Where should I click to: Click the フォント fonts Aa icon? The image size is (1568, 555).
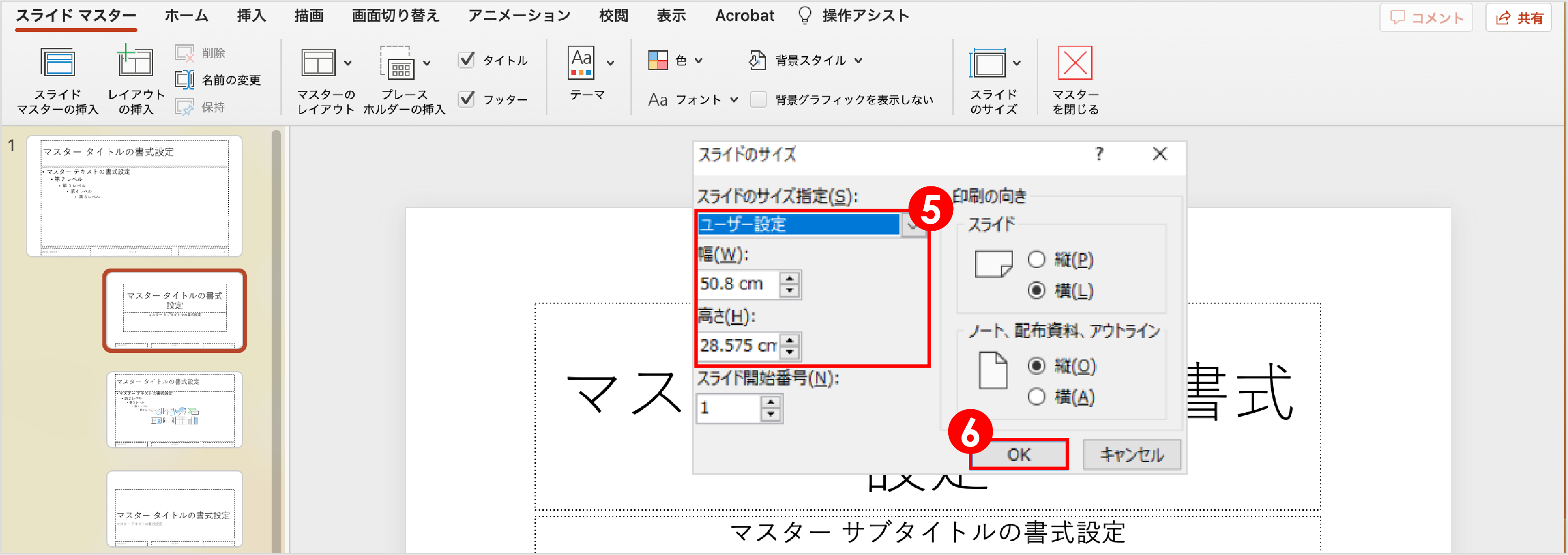[657, 99]
